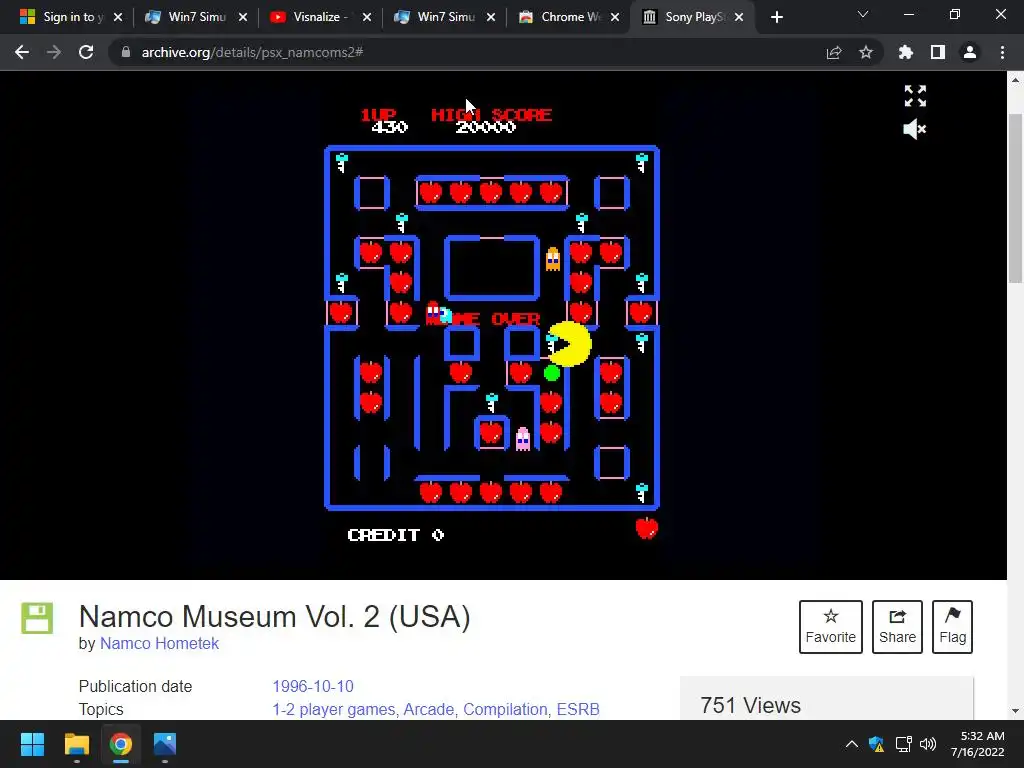Click the 751 Views counter
The width and height of the screenshot is (1024, 768).
click(x=750, y=705)
